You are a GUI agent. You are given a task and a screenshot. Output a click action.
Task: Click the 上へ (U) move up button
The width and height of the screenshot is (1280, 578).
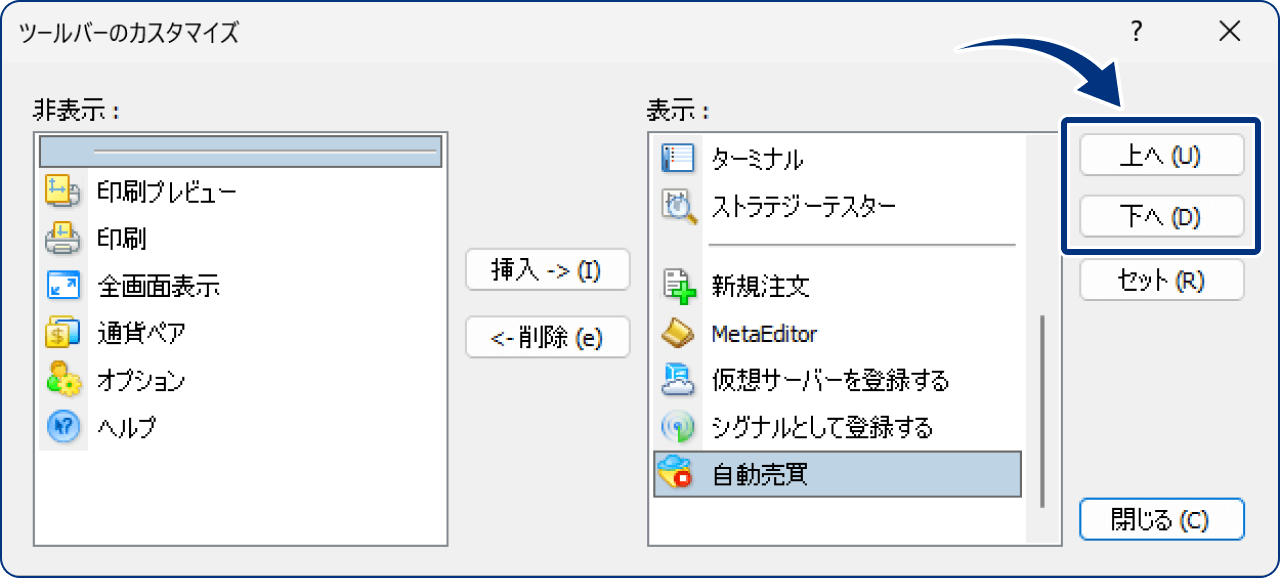pos(1161,155)
